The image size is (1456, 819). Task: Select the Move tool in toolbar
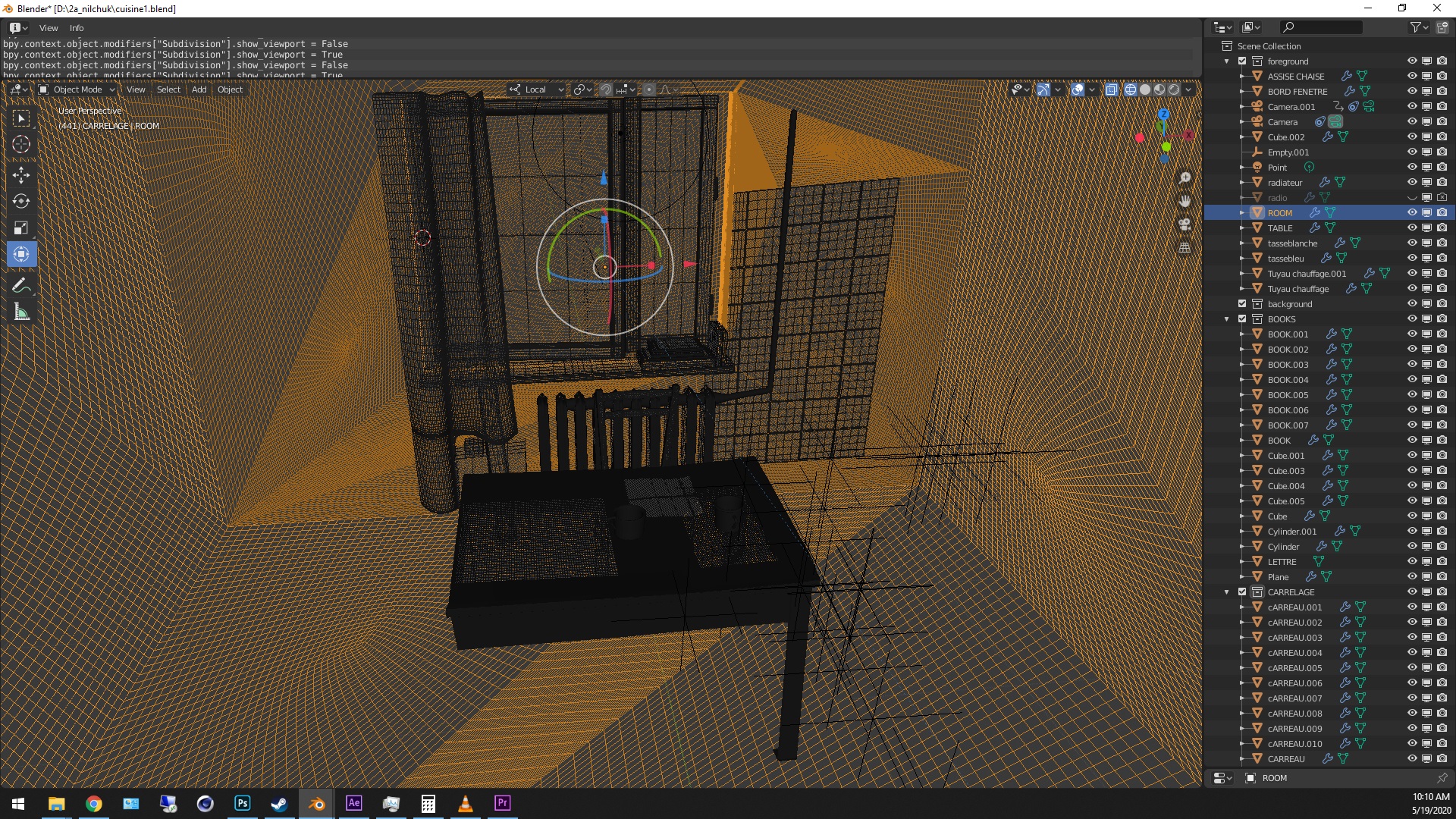[21, 175]
